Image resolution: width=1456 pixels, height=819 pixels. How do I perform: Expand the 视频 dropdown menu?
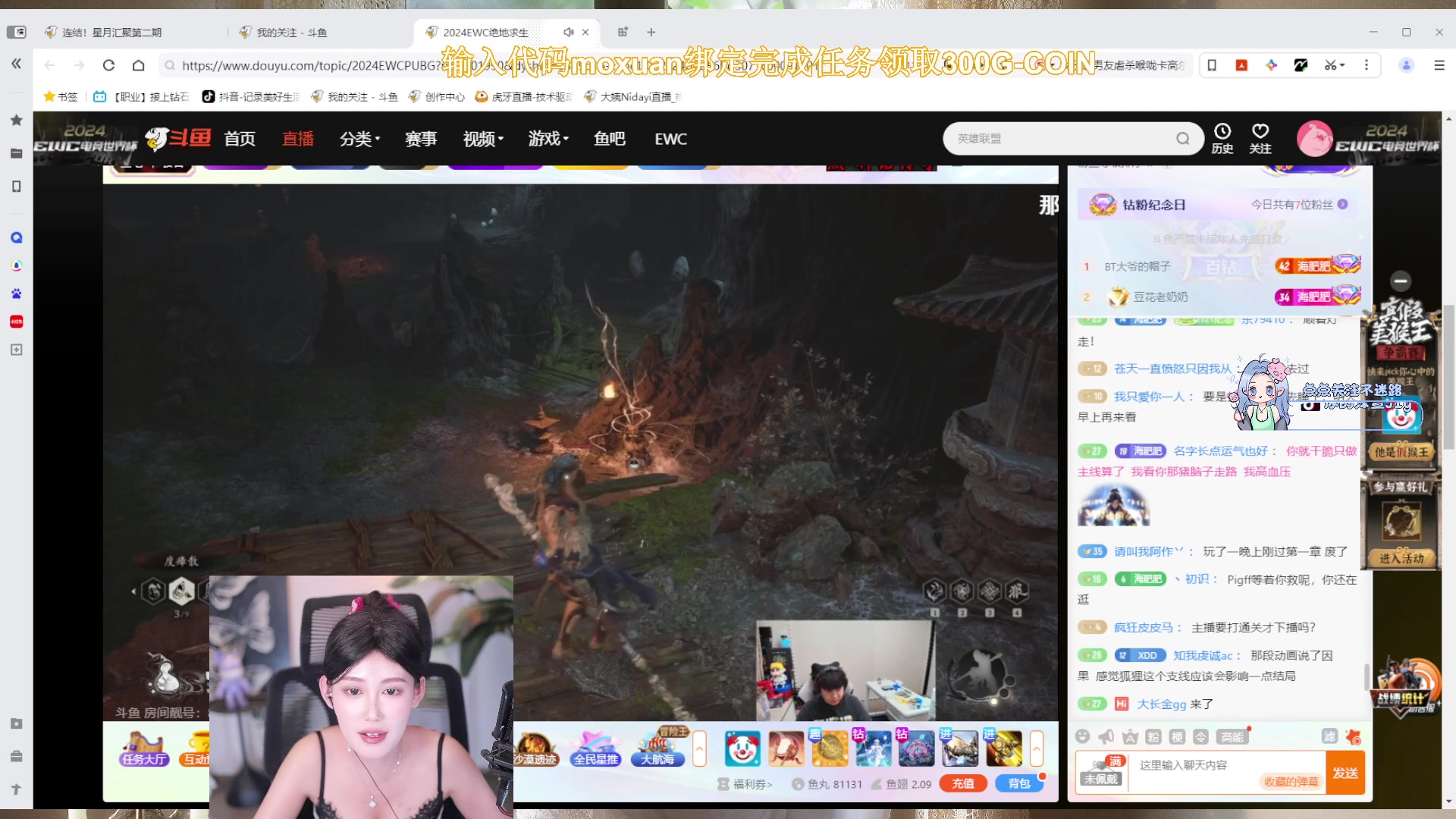pos(483,139)
